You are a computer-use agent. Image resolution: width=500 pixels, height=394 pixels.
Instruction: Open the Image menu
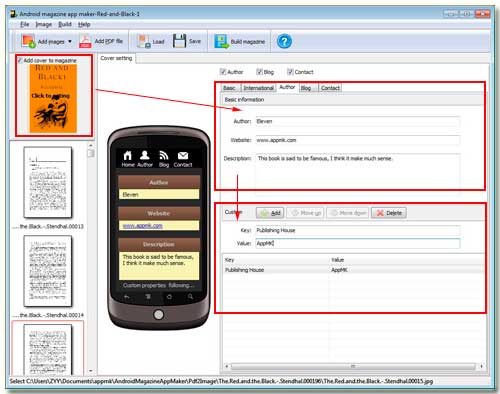pos(44,24)
